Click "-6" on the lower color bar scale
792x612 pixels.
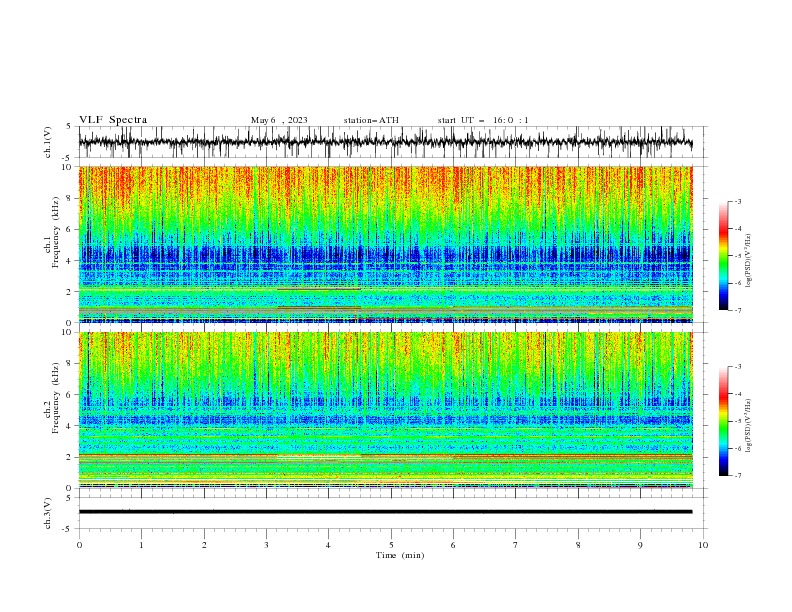[x=738, y=448]
